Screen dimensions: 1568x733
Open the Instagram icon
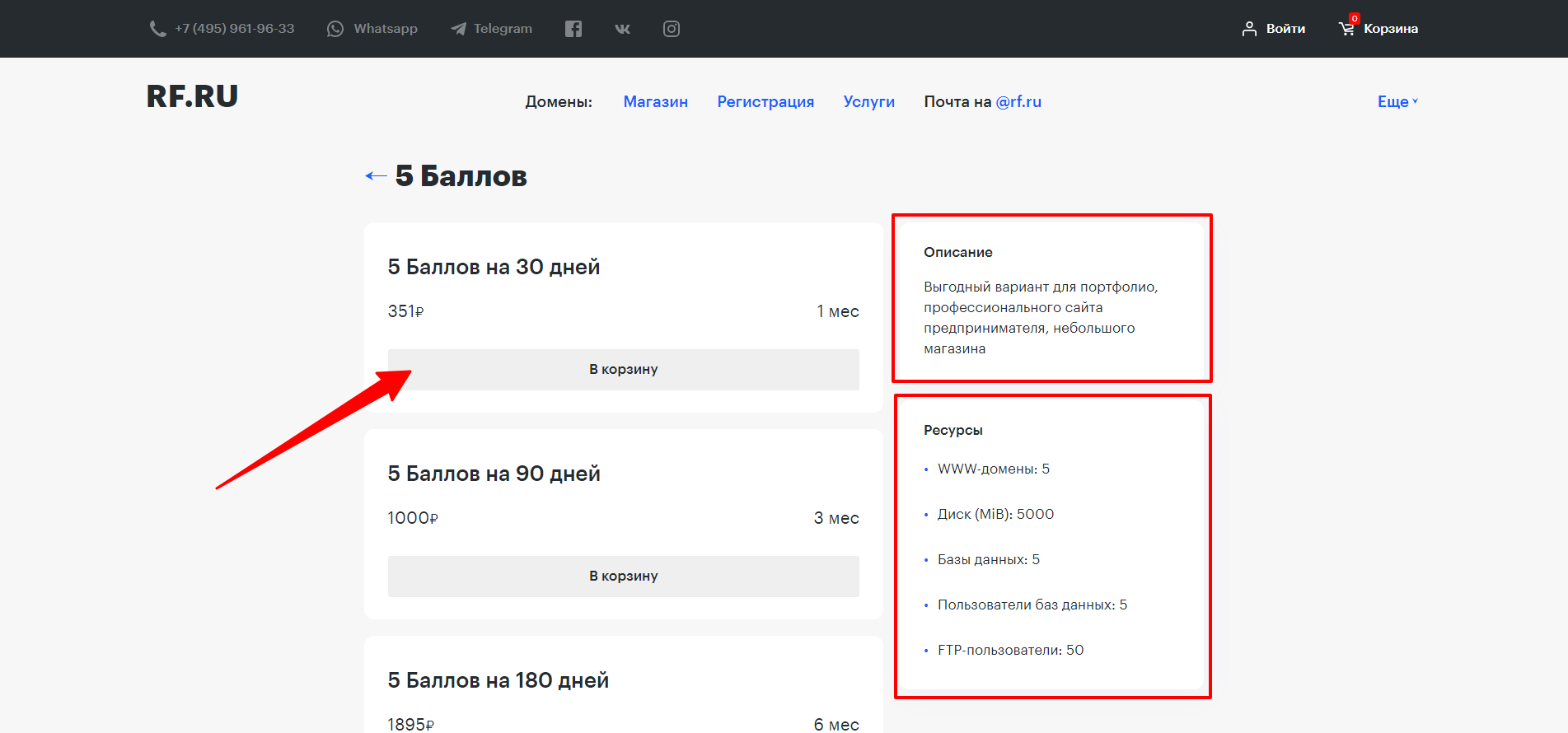coord(672,29)
